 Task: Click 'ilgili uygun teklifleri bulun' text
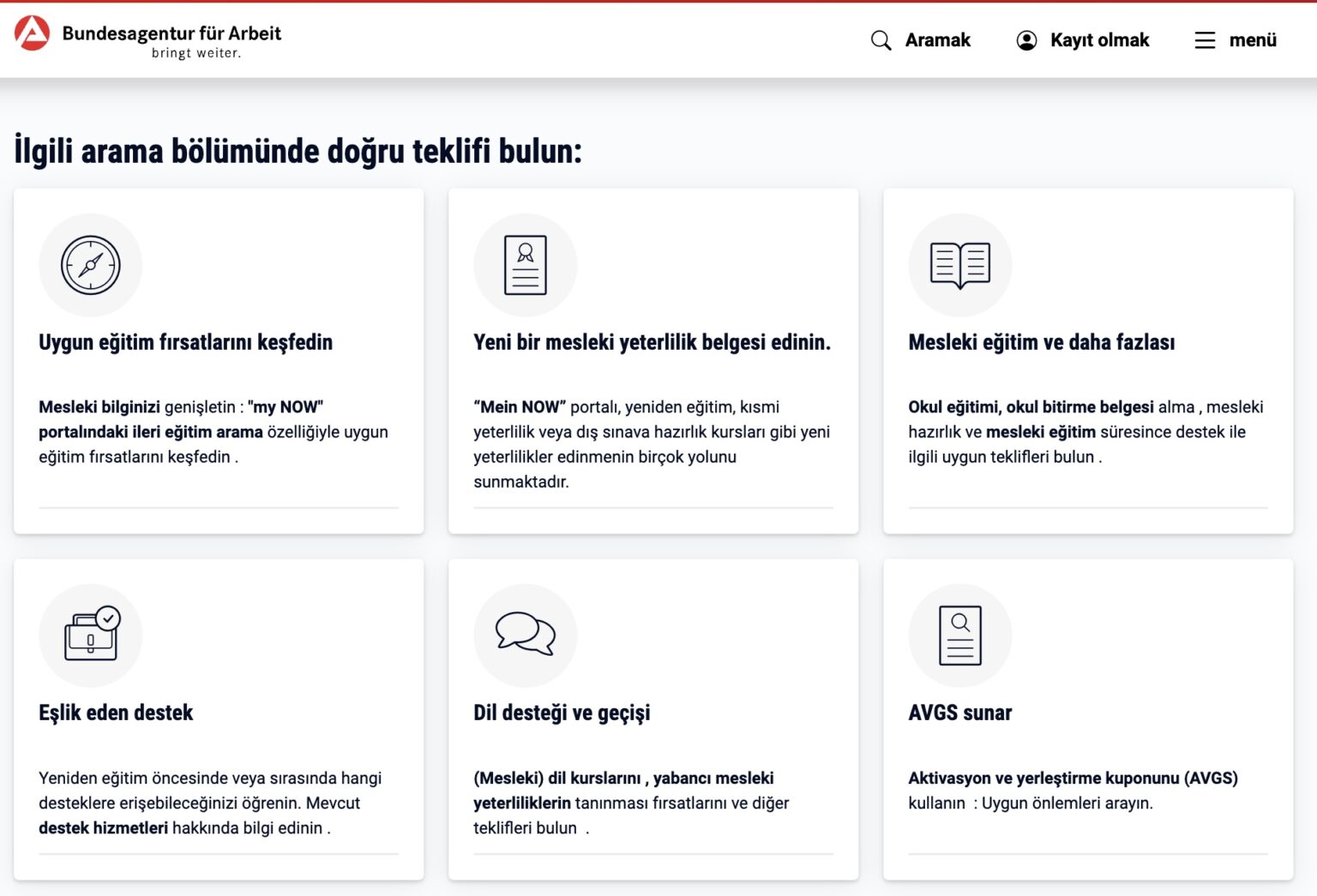point(1001,457)
